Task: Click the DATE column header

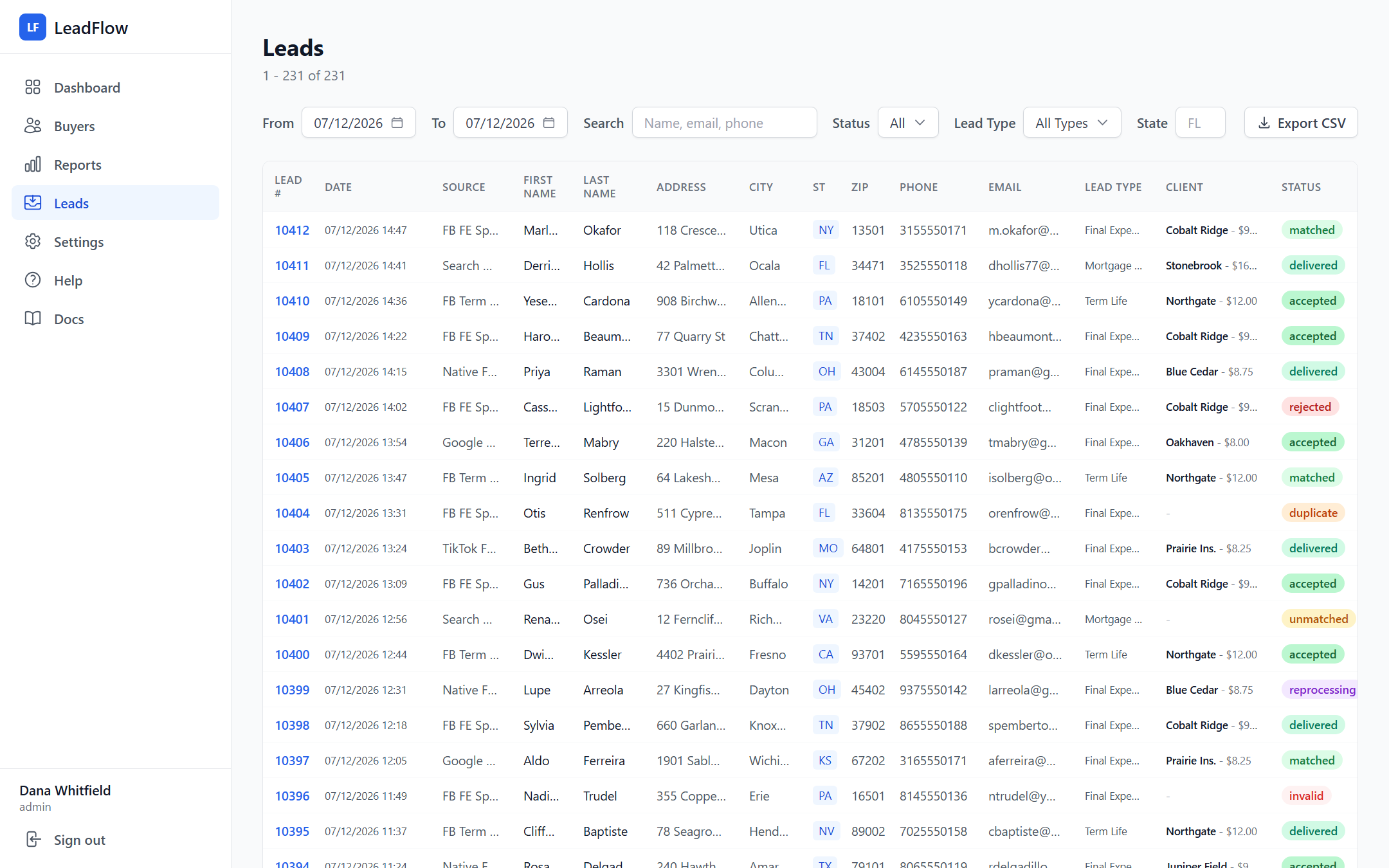Action: (338, 186)
